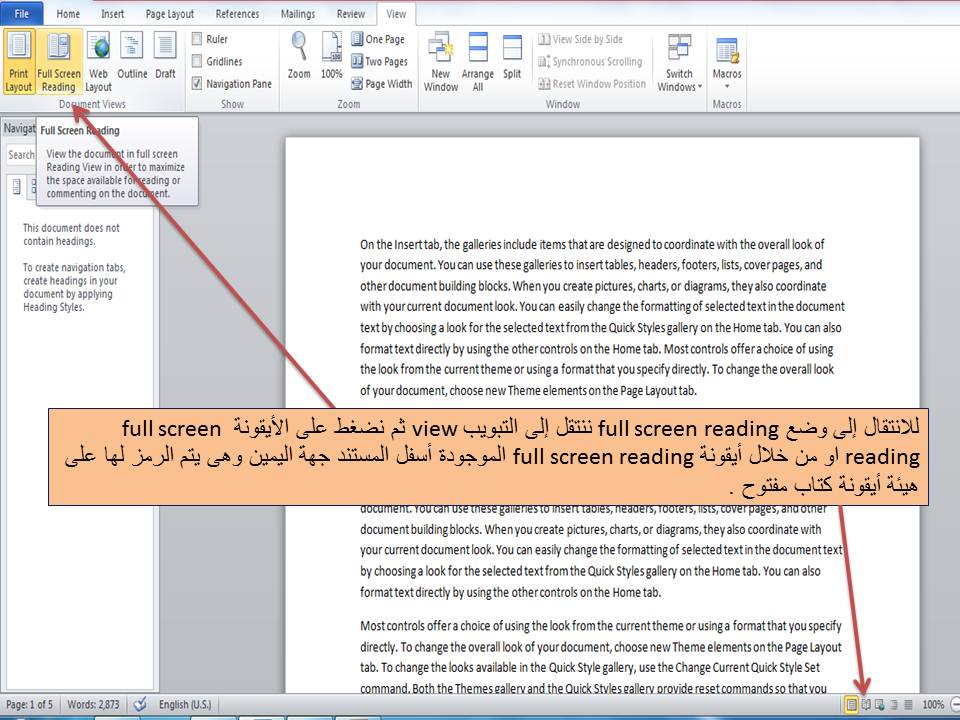Open the Insert tab
Viewport: 960px width, 720px height.
pos(113,13)
